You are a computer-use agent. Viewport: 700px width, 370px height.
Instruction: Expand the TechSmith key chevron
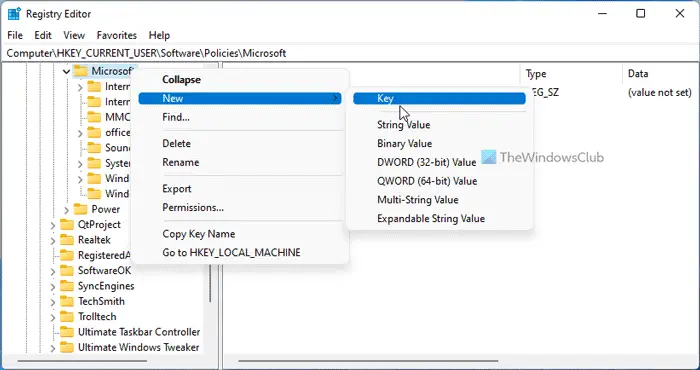[53, 302]
